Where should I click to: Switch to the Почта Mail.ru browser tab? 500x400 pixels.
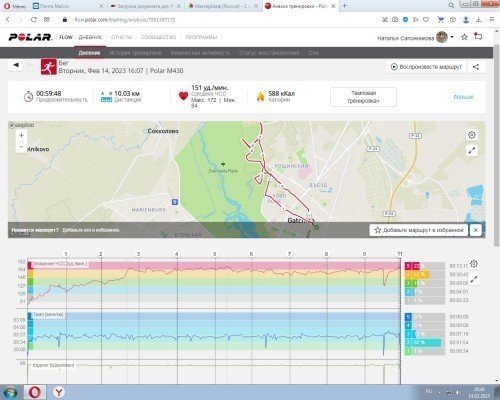68,6
